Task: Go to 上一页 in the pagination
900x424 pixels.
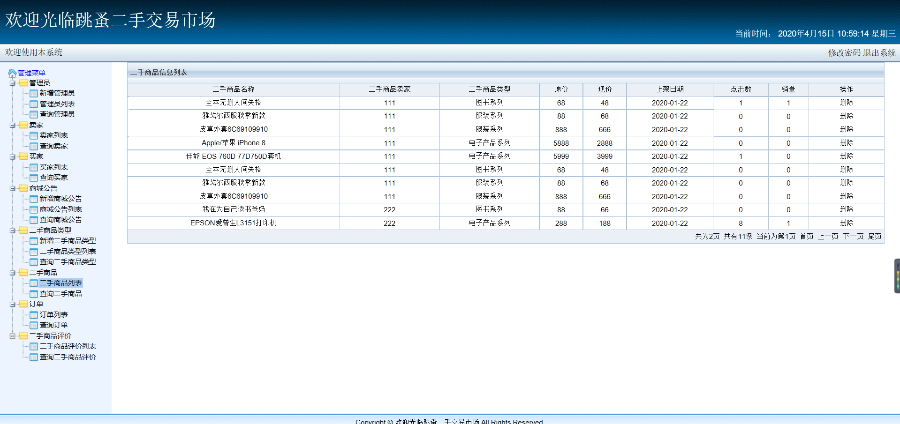Action: coord(828,236)
